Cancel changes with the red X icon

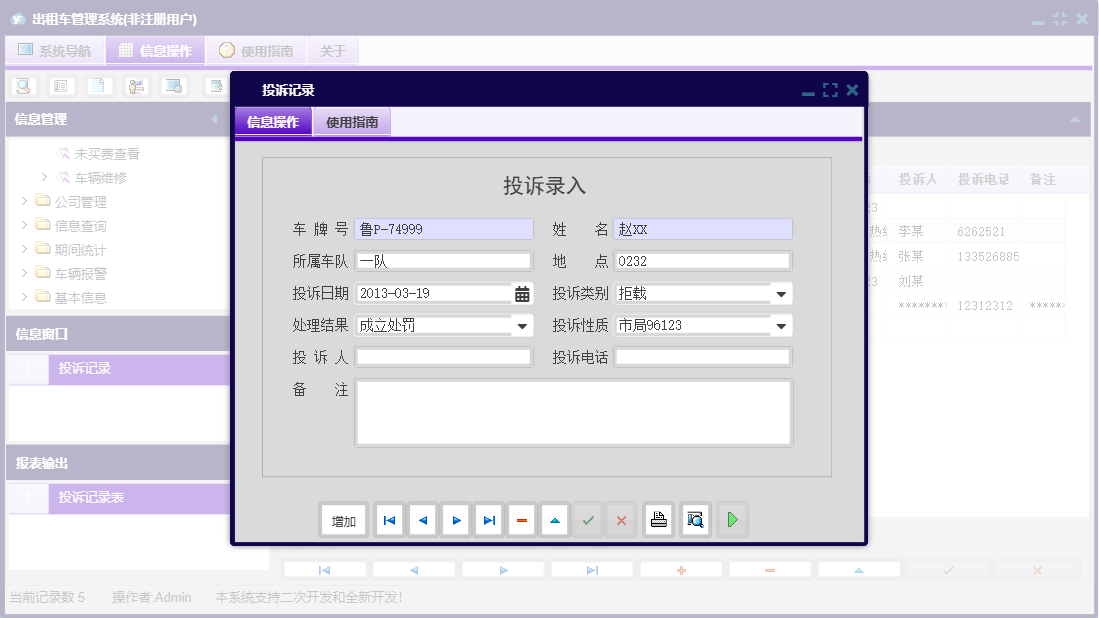click(x=620, y=519)
